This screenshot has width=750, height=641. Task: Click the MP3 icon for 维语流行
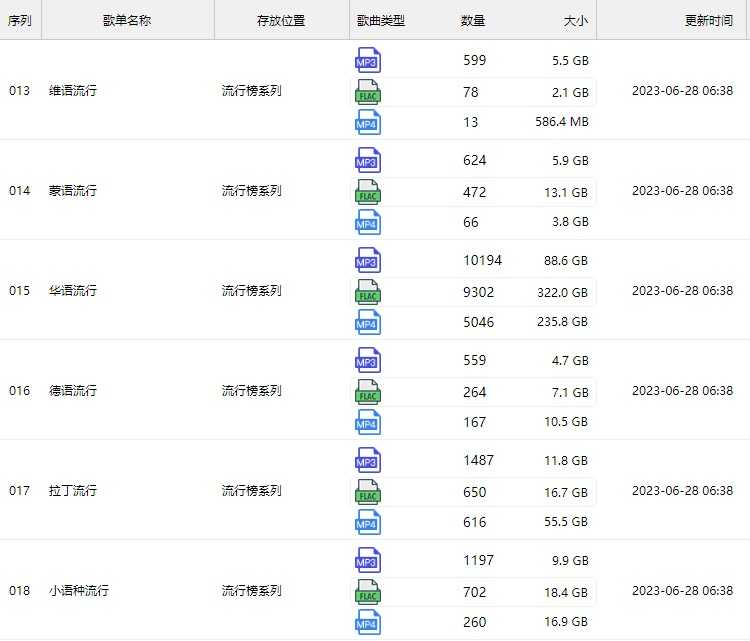tap(368, 60)
